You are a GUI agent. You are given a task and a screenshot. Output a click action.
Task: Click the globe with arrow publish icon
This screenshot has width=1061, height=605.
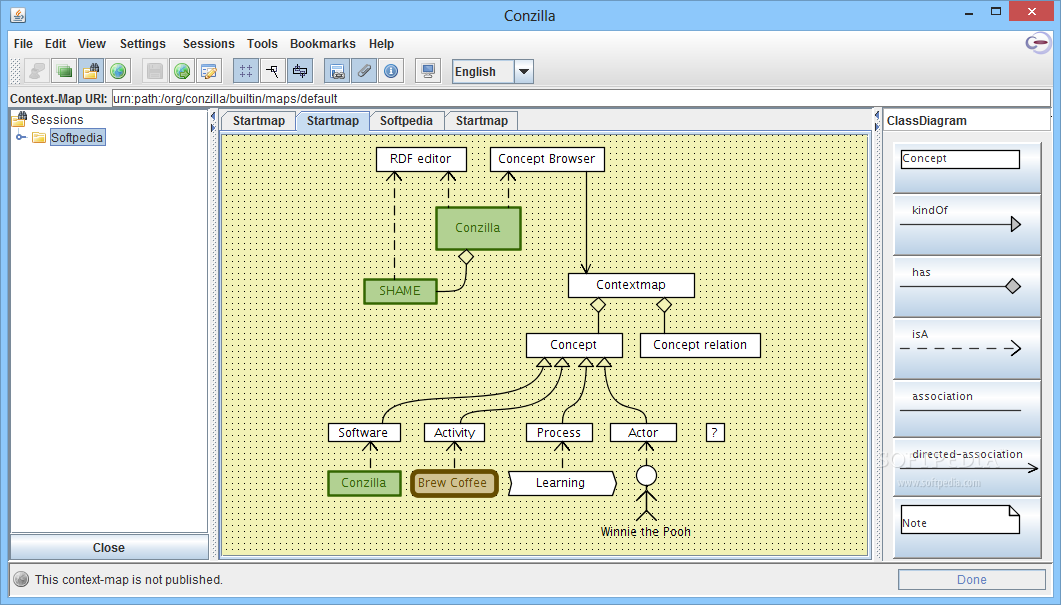coord(182,71)
